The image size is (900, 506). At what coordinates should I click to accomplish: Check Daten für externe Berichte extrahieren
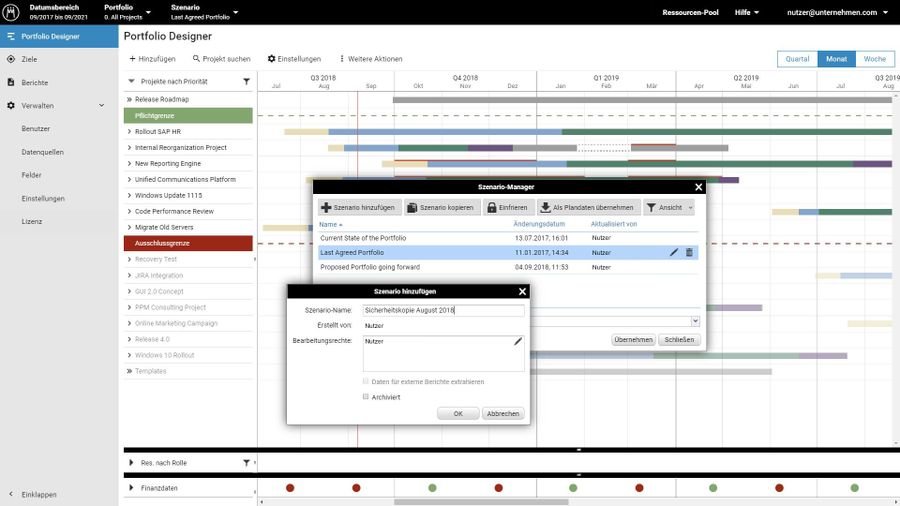tap(366, 382)
